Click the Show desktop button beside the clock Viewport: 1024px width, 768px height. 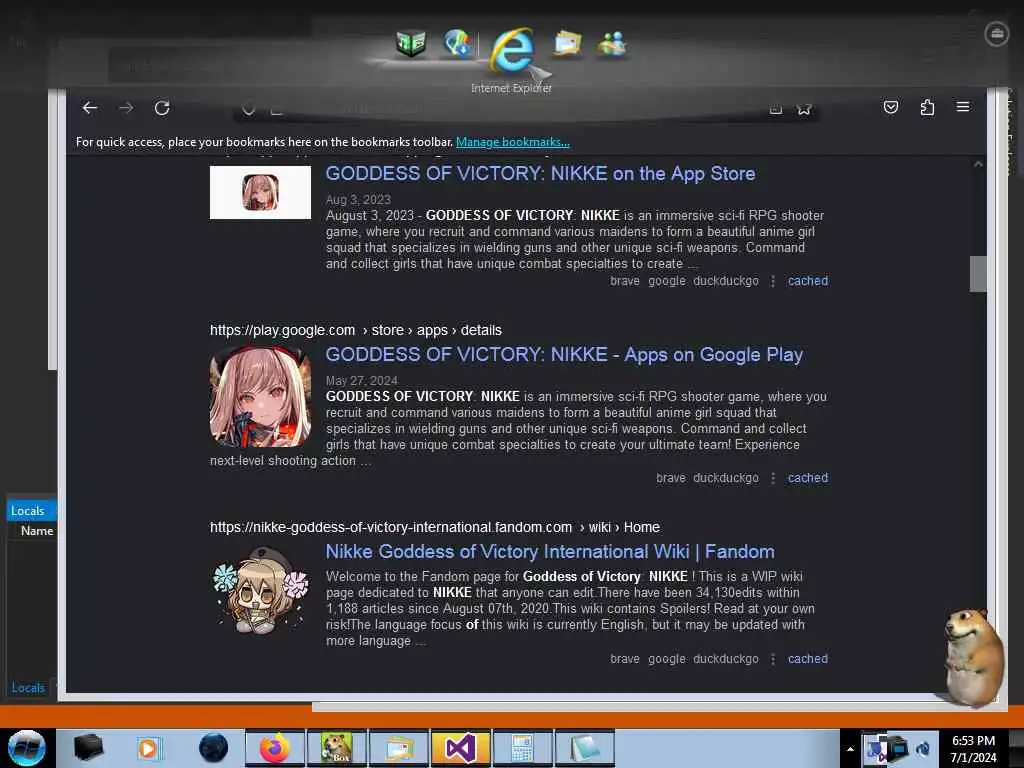pos(1016,748)
